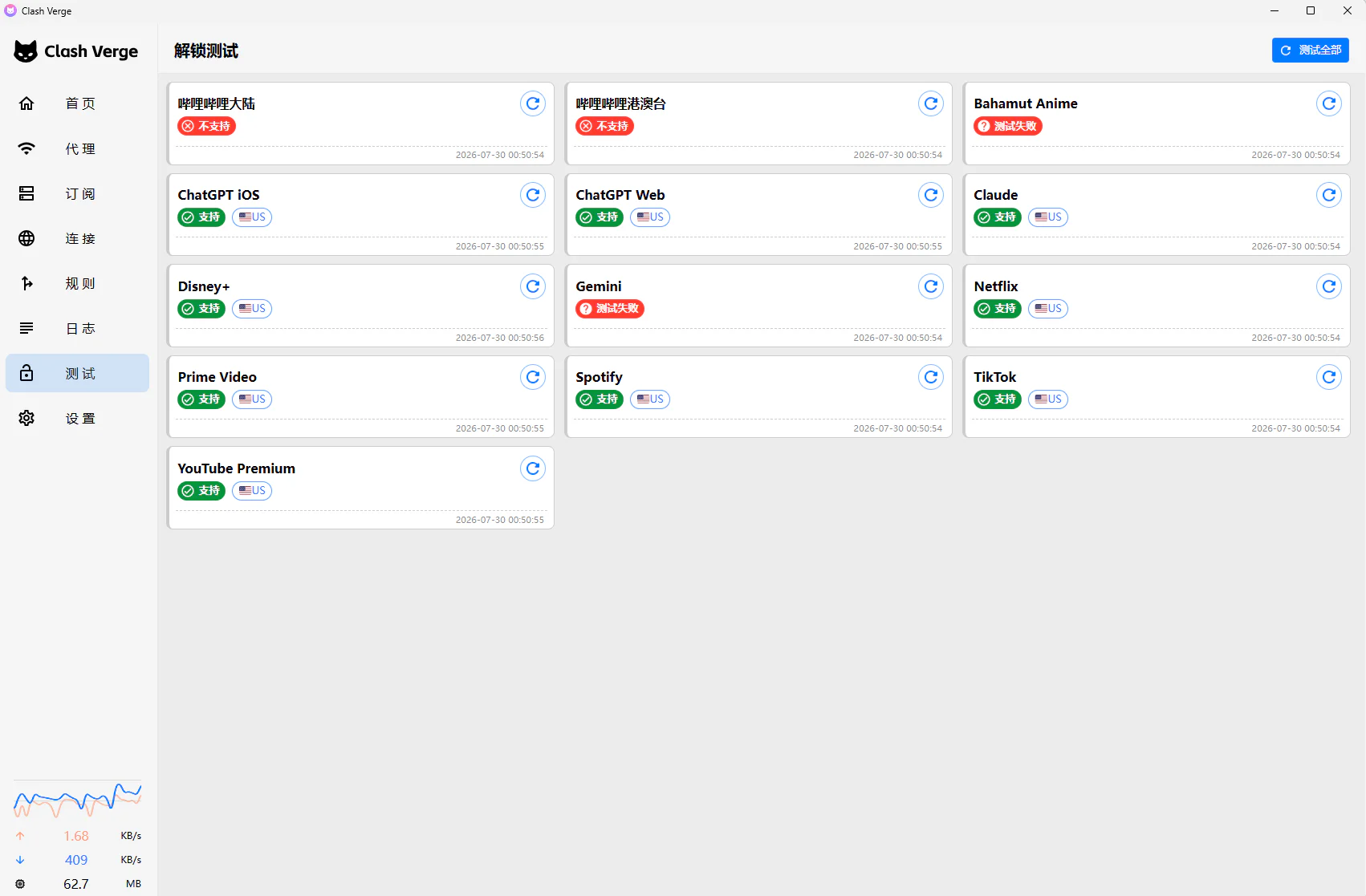Open the 设置 settings page

tap(77, 418)
